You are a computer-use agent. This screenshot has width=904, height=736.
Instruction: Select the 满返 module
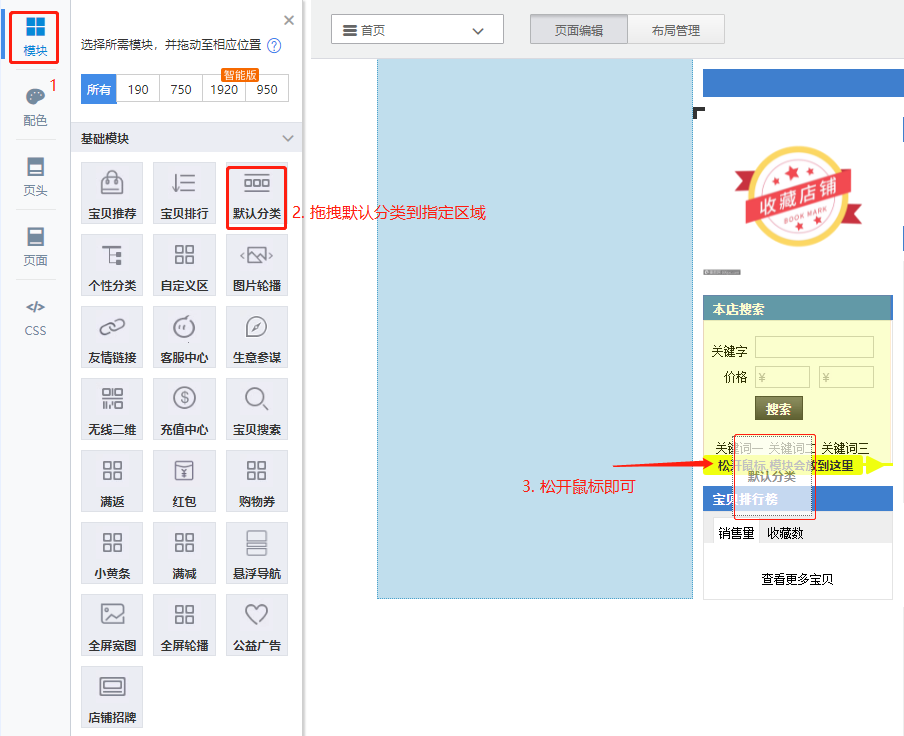point(112,481)
